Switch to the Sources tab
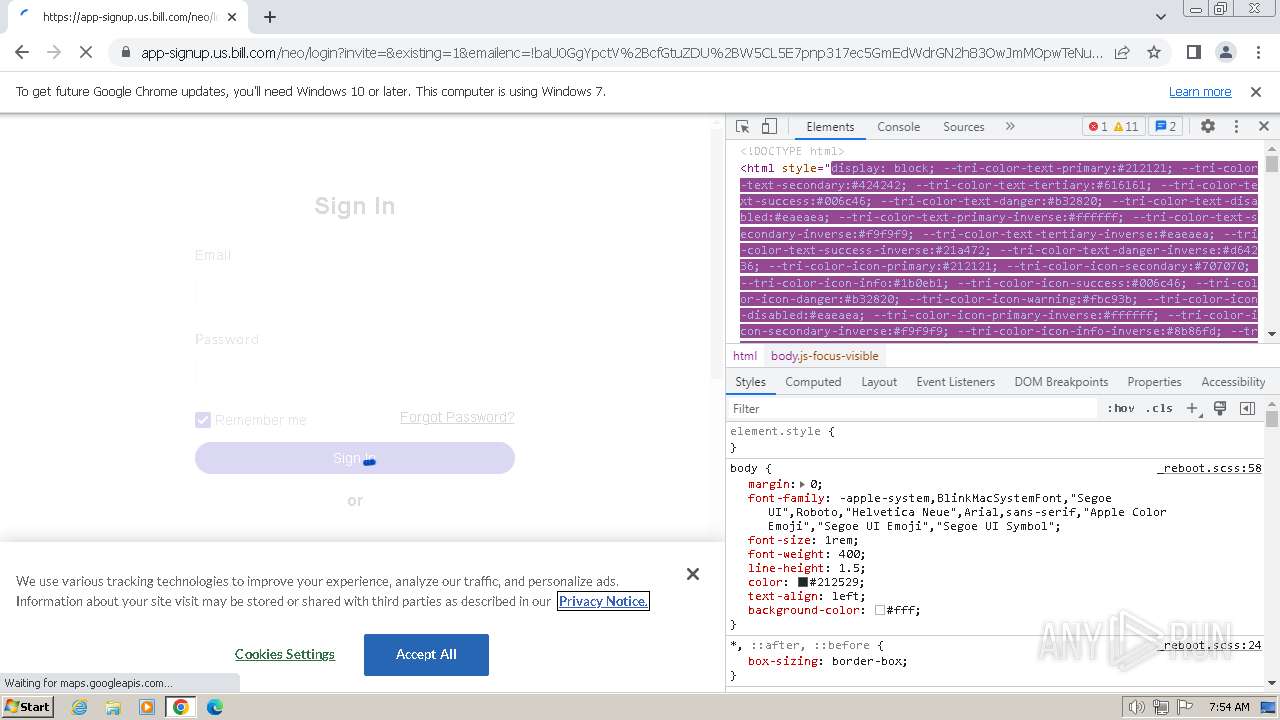Viewport: 1280px width, 720px height. click(x=964, y=127)
